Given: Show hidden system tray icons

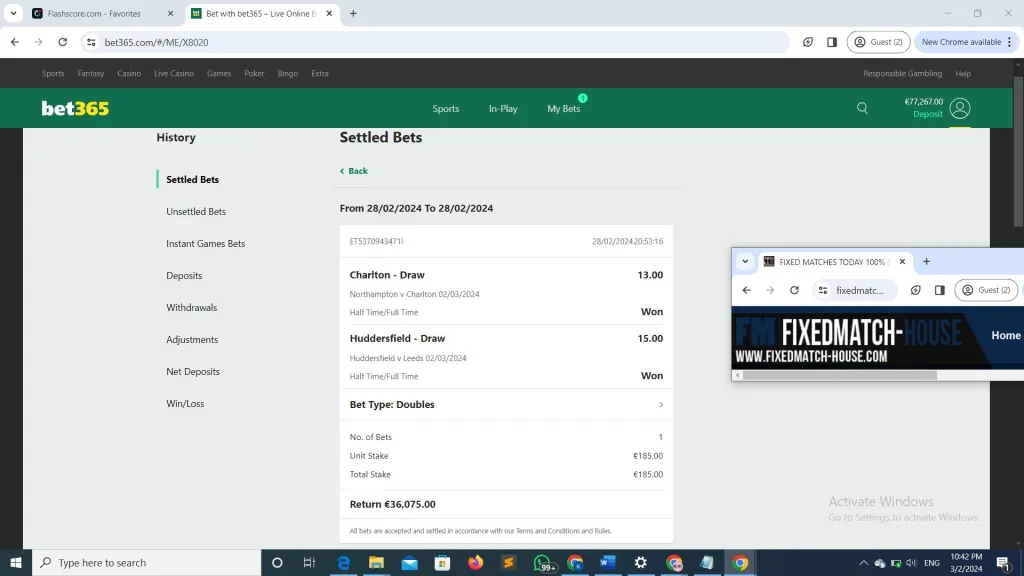Looking at the screenshot, I should (x=863, y=563).
